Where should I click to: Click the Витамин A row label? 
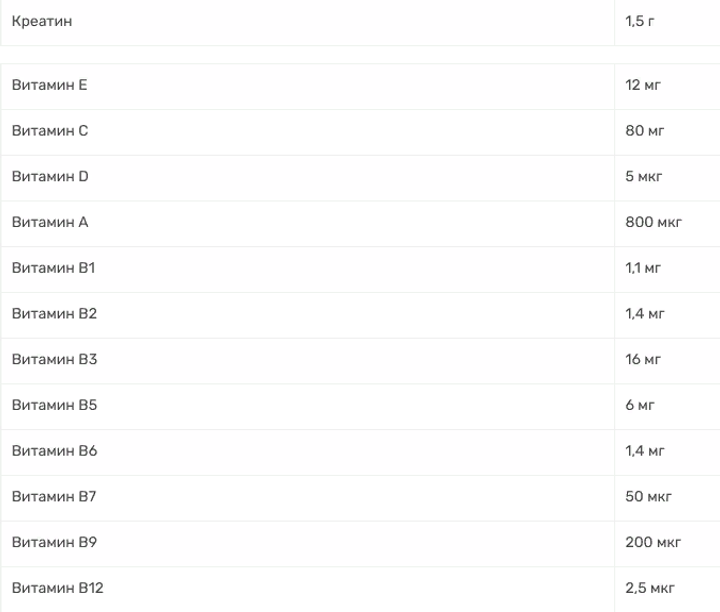(x=50, y=222)
